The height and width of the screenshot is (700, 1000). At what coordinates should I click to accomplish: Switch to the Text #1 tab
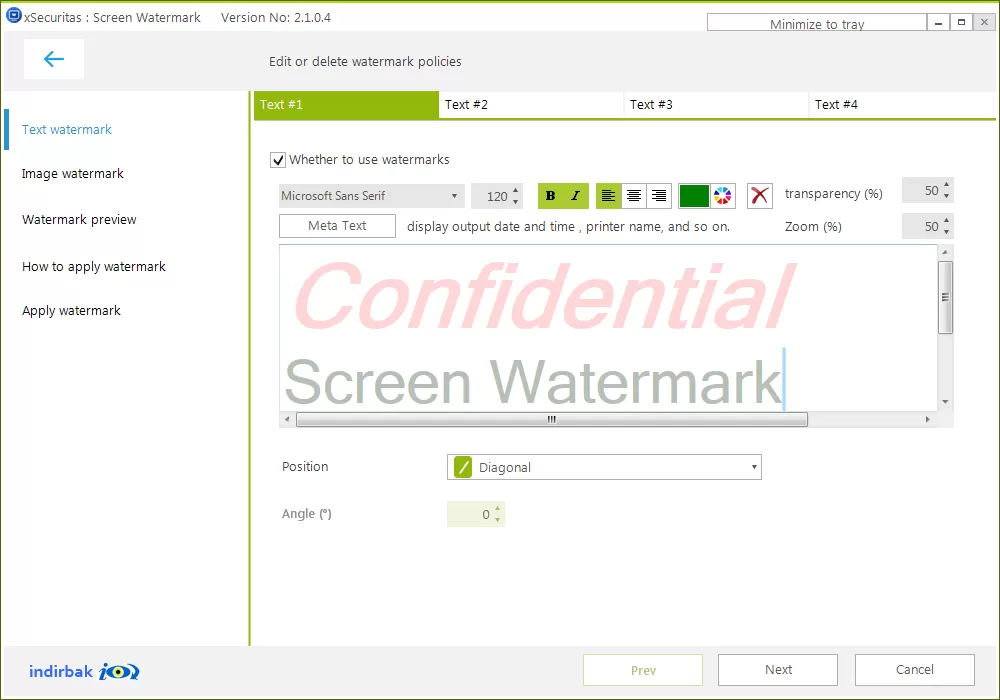click(346, 105)
